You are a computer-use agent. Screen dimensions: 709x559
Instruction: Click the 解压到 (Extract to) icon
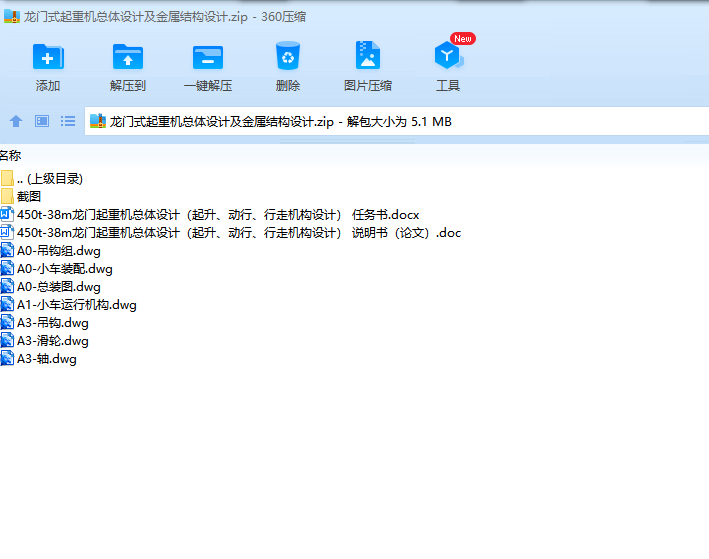[128, 57]
